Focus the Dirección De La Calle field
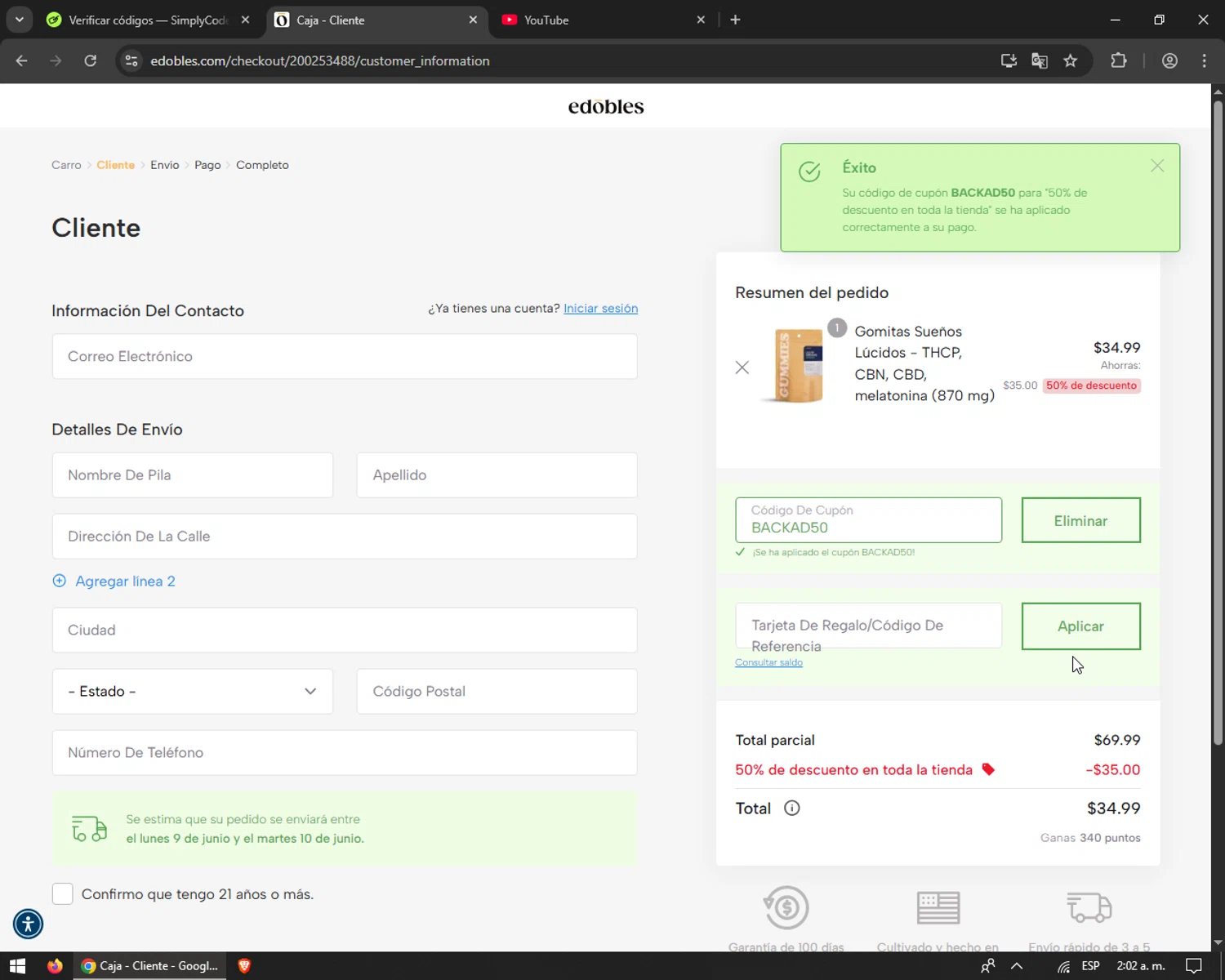Image resolution: width=1225 pixels, height=980 pixels. click(x=345, y=536)
